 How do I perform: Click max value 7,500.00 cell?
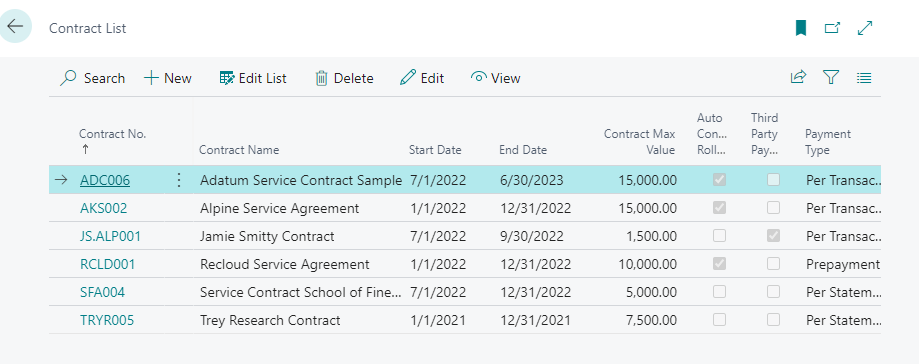(652, 320)
